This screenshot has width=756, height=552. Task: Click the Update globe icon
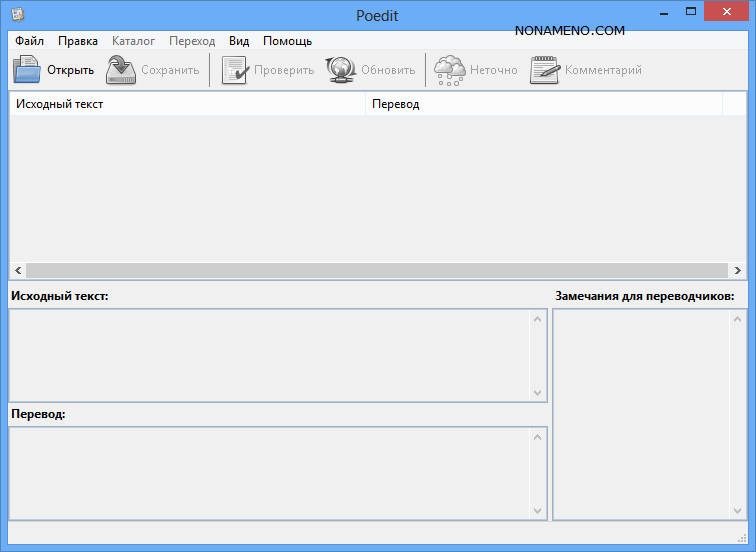coord(340,70)
